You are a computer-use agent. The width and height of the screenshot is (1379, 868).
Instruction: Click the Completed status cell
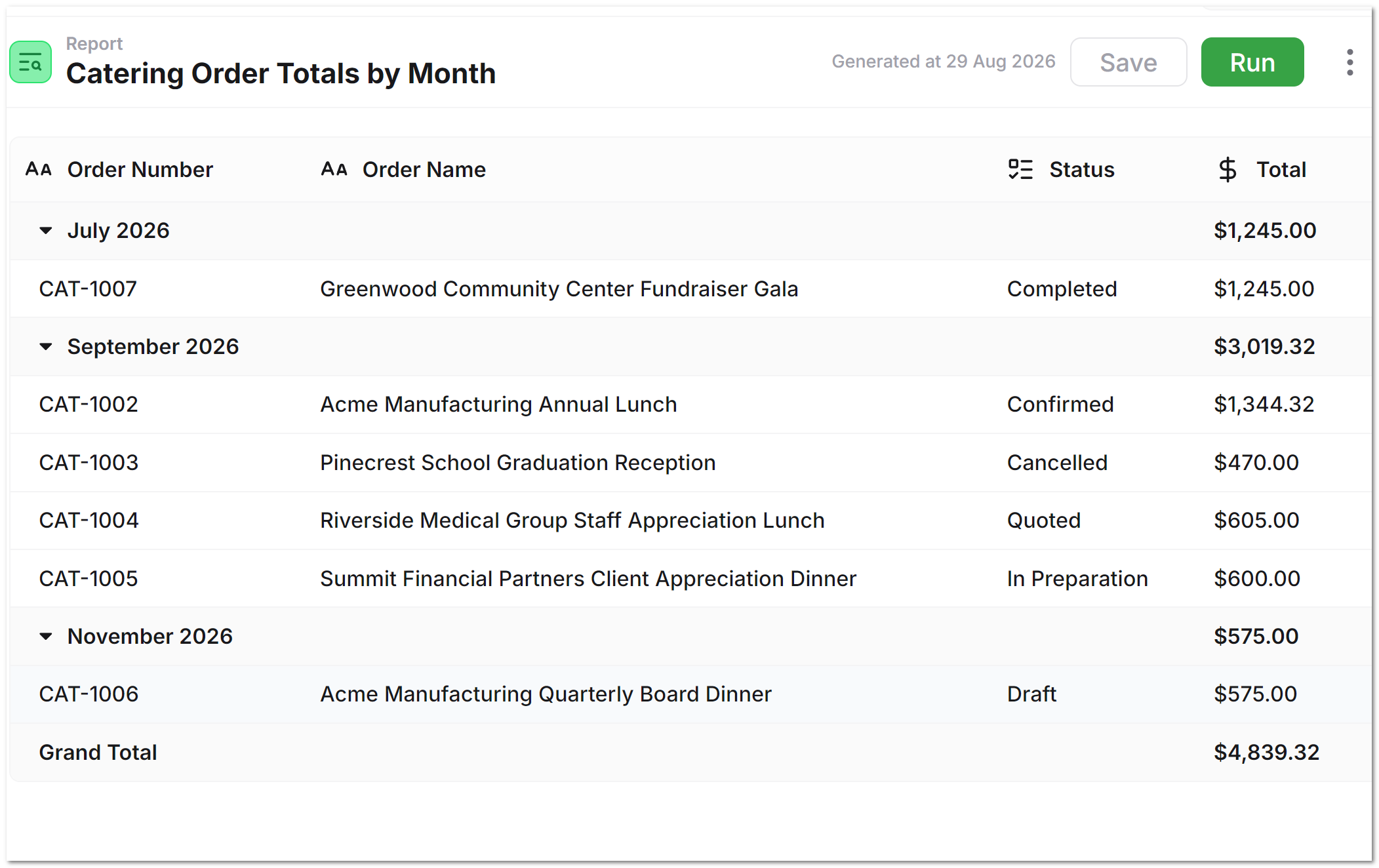(x=1062, y=288)
